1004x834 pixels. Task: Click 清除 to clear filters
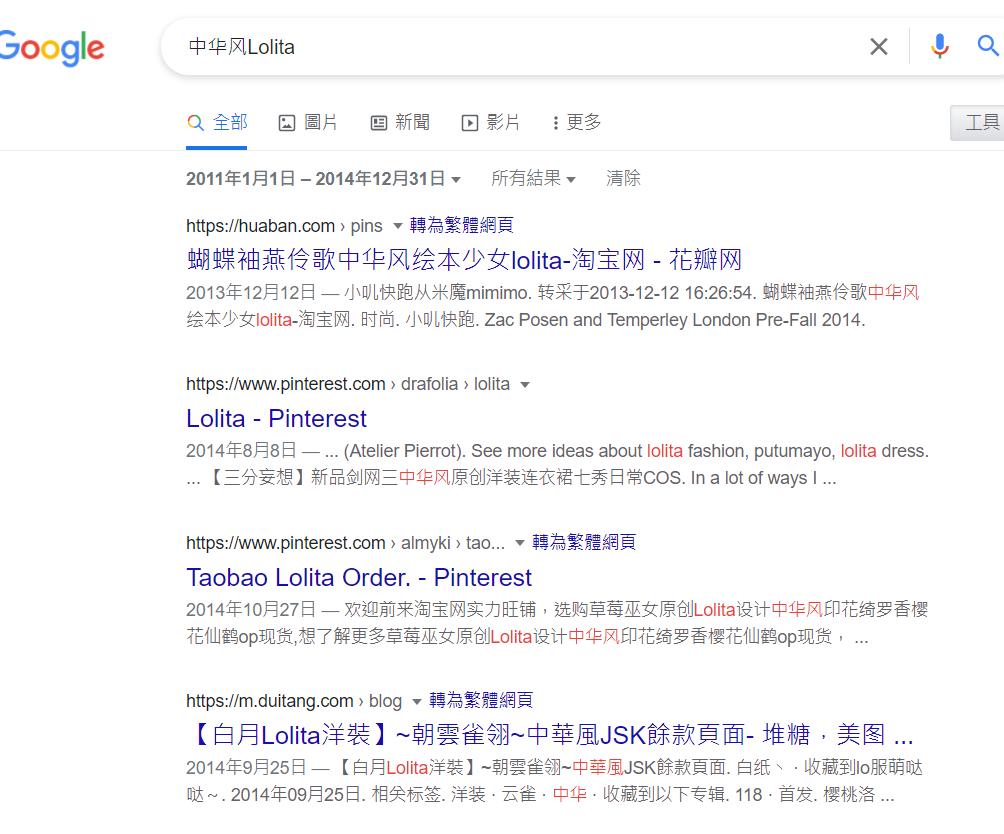point(623,179)
